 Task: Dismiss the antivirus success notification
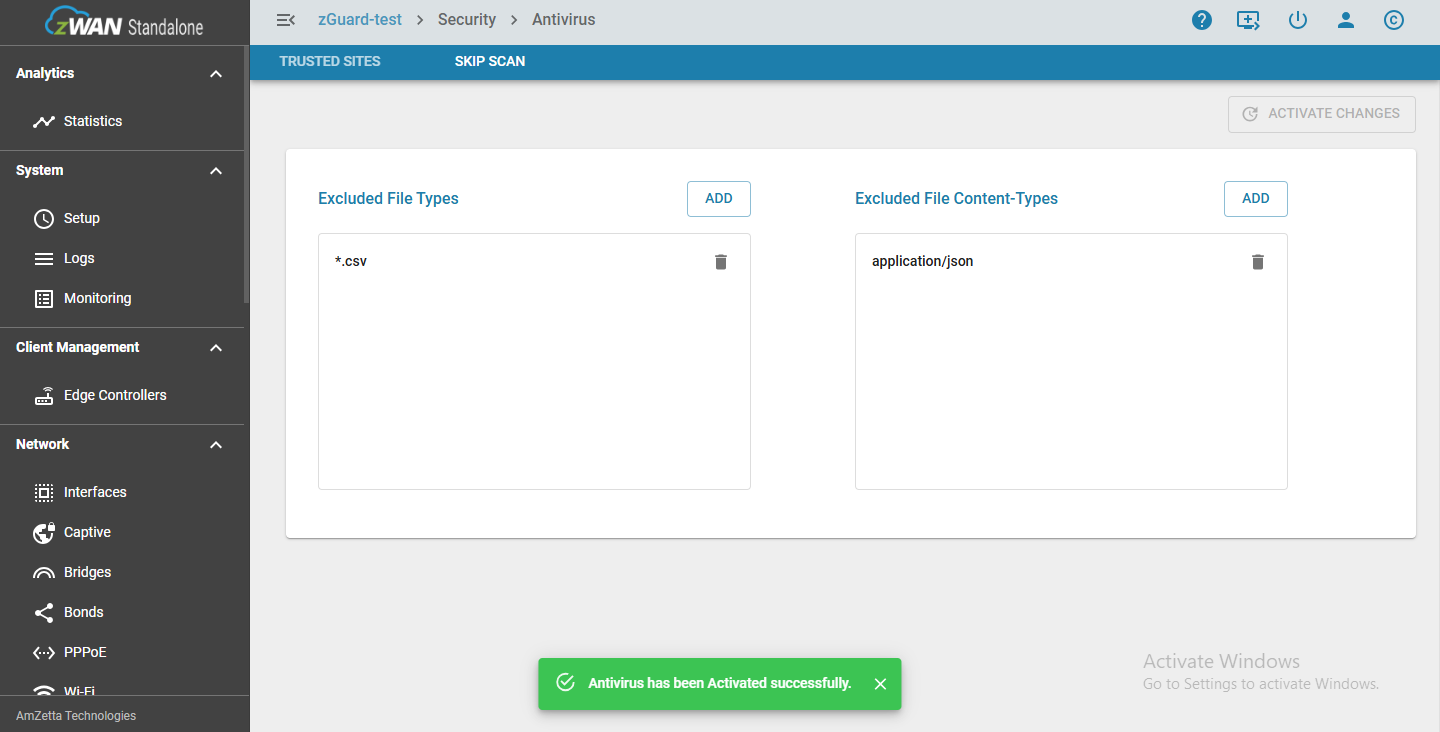pyautogui.click(x=880, y=684)
